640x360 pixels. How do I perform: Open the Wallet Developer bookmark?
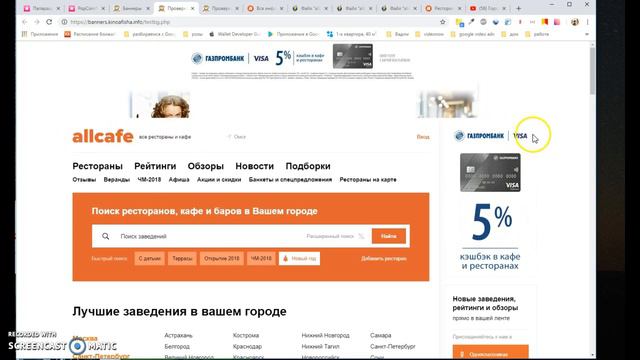pyautogui.click(x=235, y=34)
